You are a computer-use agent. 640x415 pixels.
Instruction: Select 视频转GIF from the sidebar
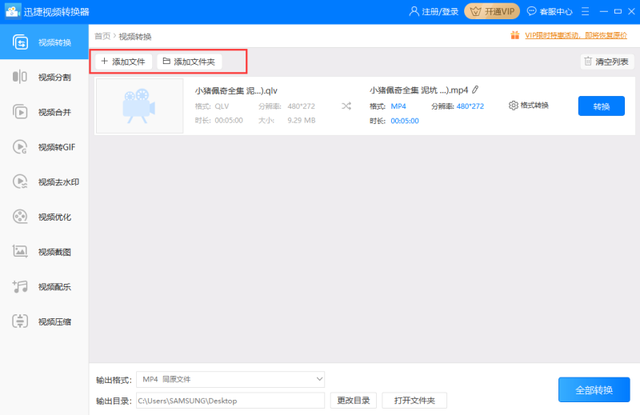click(x=44, y=147)
